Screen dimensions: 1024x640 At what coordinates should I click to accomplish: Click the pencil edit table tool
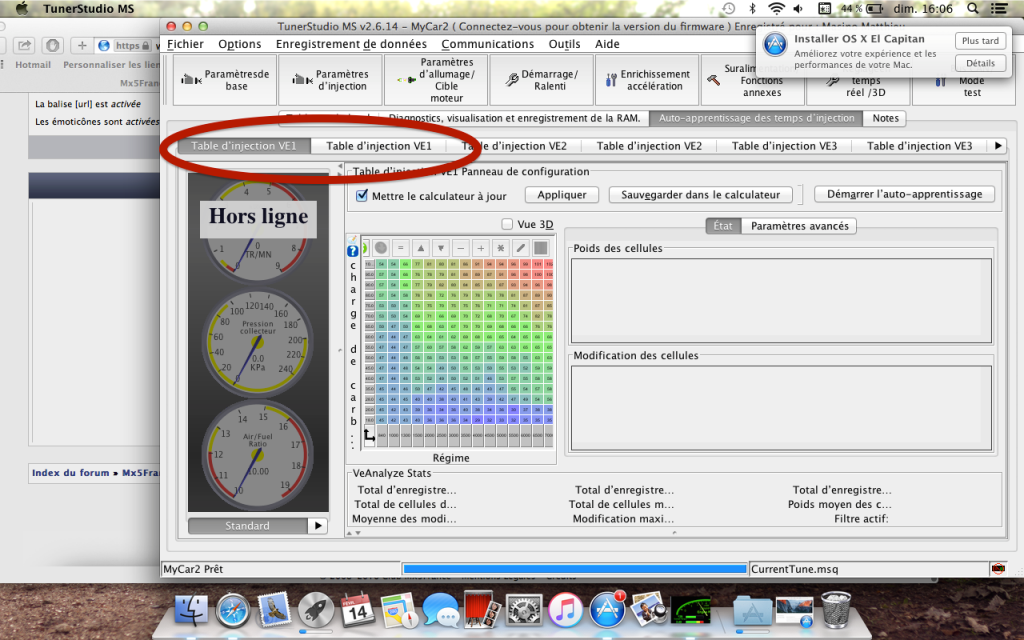[x=520, y=248]
